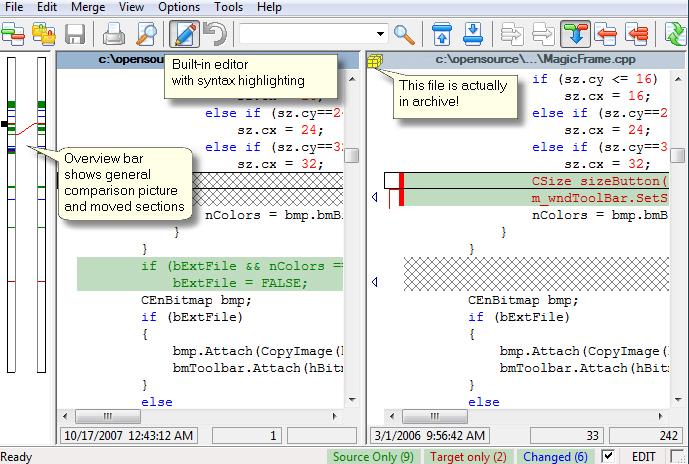689x464 pixels.
Task: Toggle the status bar checkbox before EDIT
Action: [x=608, y=456]
